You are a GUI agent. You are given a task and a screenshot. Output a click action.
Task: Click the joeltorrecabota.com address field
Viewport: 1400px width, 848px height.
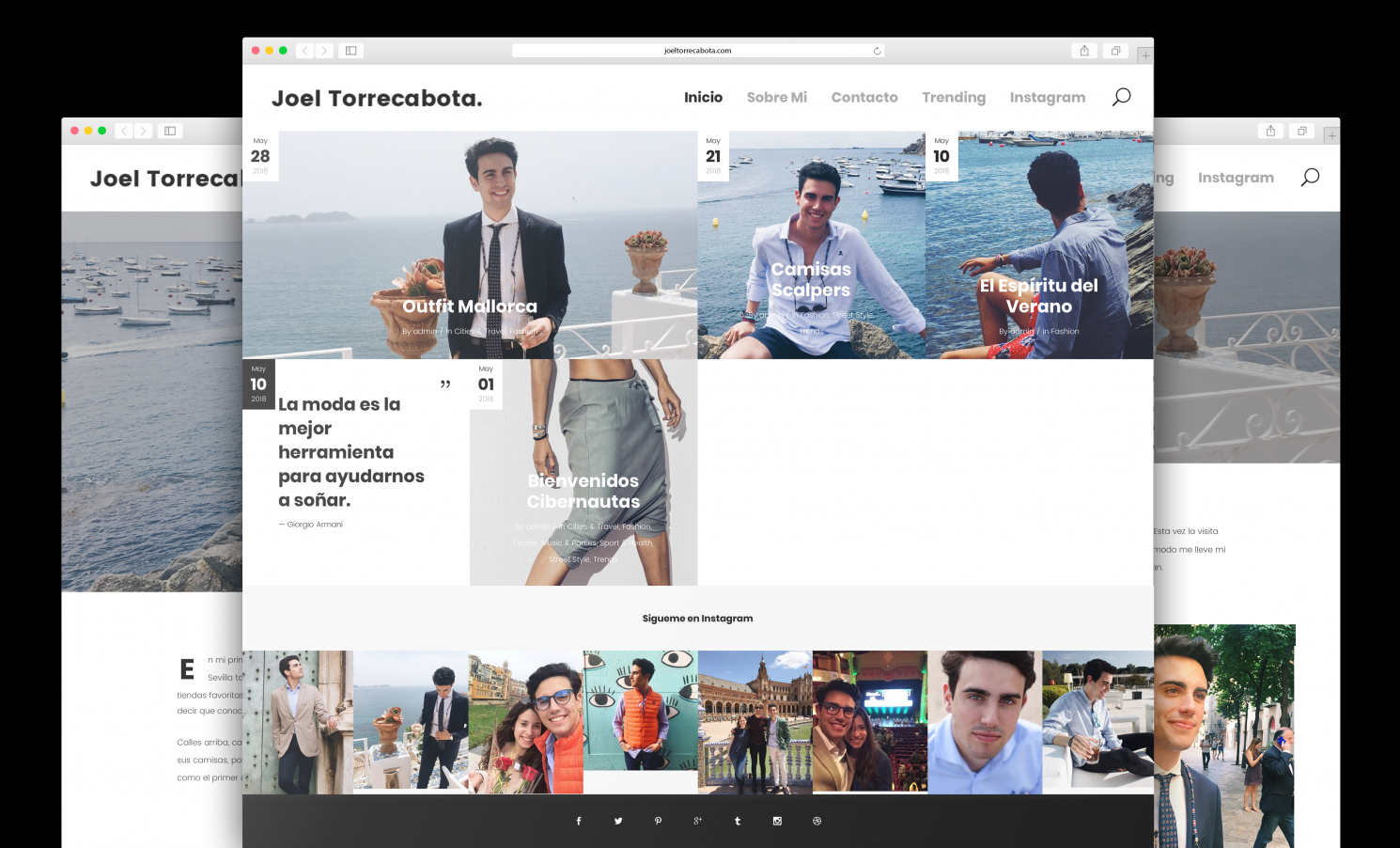point(696,51)
